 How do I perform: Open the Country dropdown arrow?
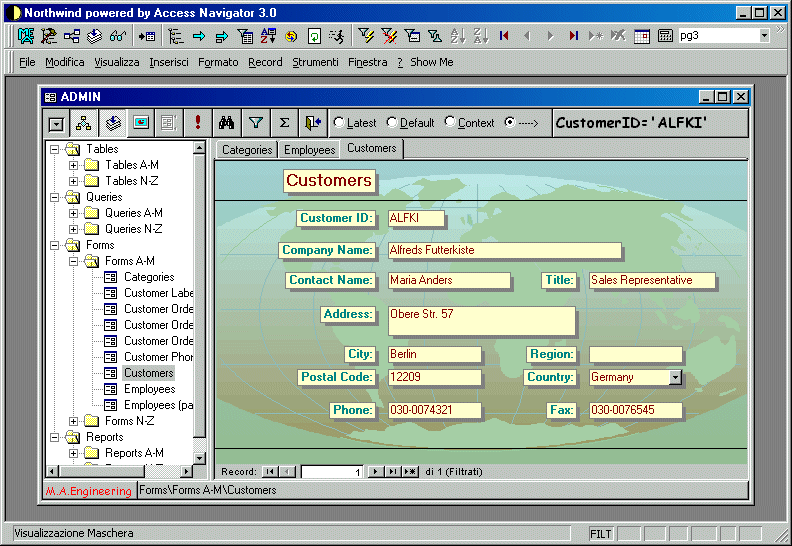click(x=675, y=378)
